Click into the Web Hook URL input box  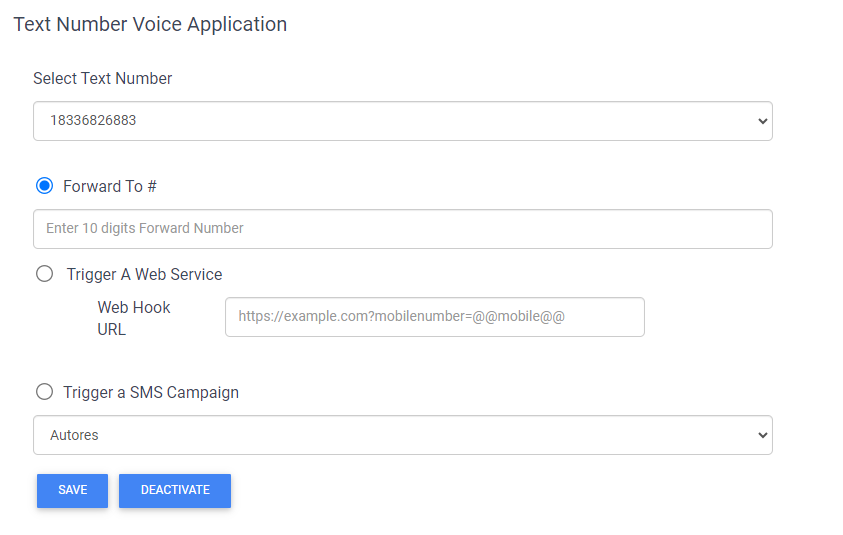tap(434, 317)
